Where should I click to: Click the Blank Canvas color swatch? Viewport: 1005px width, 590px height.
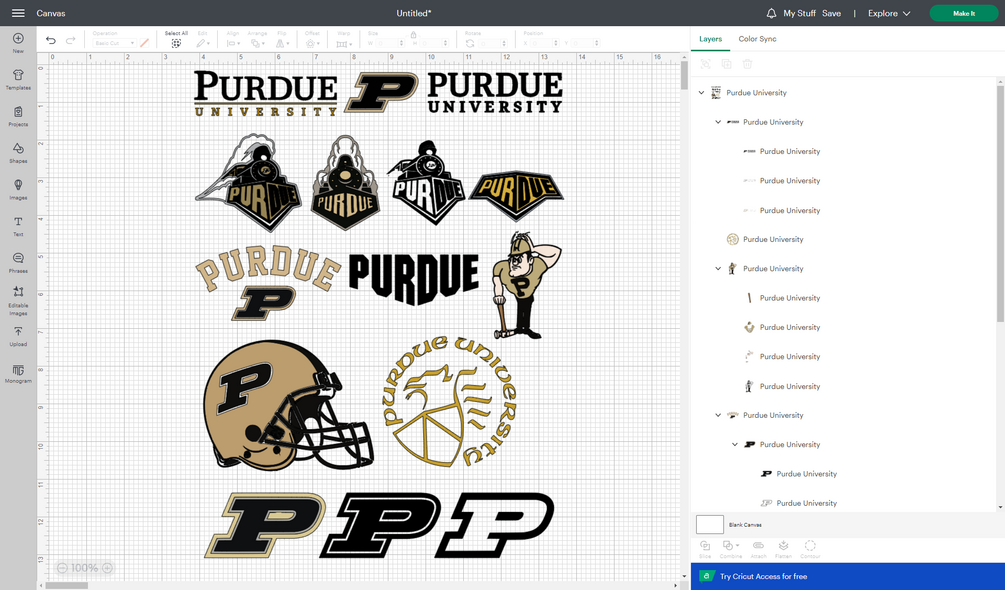tap(710, 525)
